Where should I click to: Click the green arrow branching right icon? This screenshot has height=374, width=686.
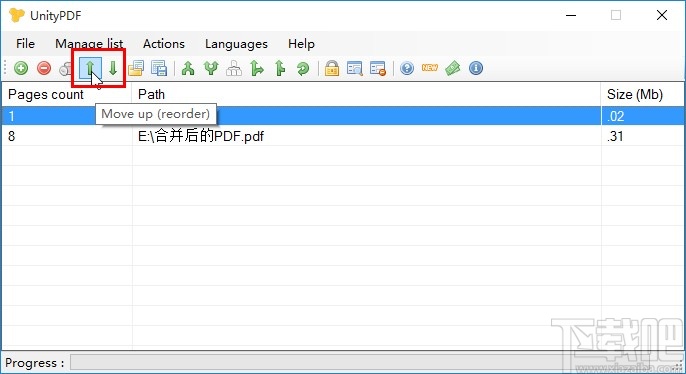(257, 68)
